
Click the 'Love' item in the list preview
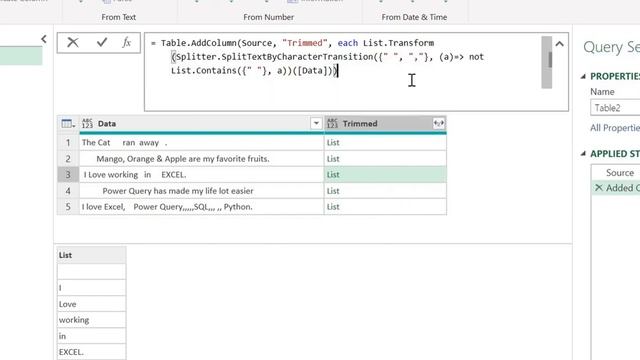(91, 304)
